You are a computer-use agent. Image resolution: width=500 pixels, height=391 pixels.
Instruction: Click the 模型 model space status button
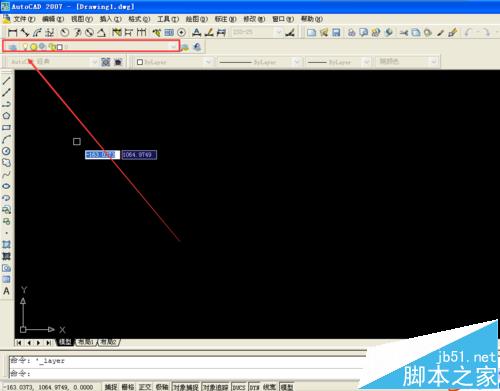tap(287, 387)
